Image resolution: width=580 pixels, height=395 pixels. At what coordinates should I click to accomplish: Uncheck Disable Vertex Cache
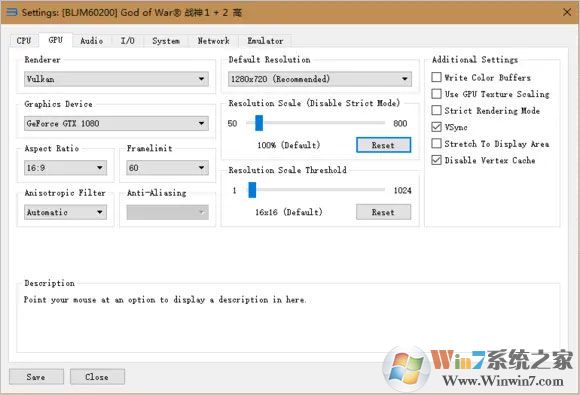click(436, 160)
